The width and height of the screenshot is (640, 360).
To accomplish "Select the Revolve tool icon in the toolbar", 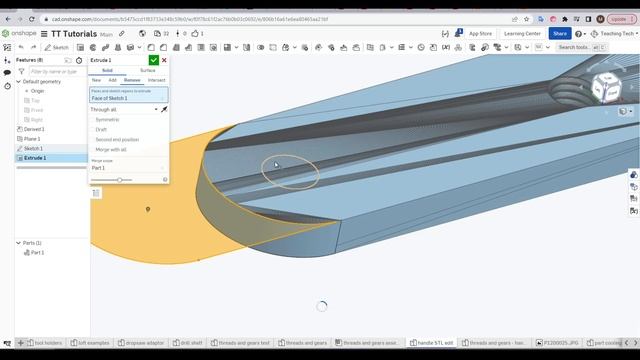I will click(93, 47).
